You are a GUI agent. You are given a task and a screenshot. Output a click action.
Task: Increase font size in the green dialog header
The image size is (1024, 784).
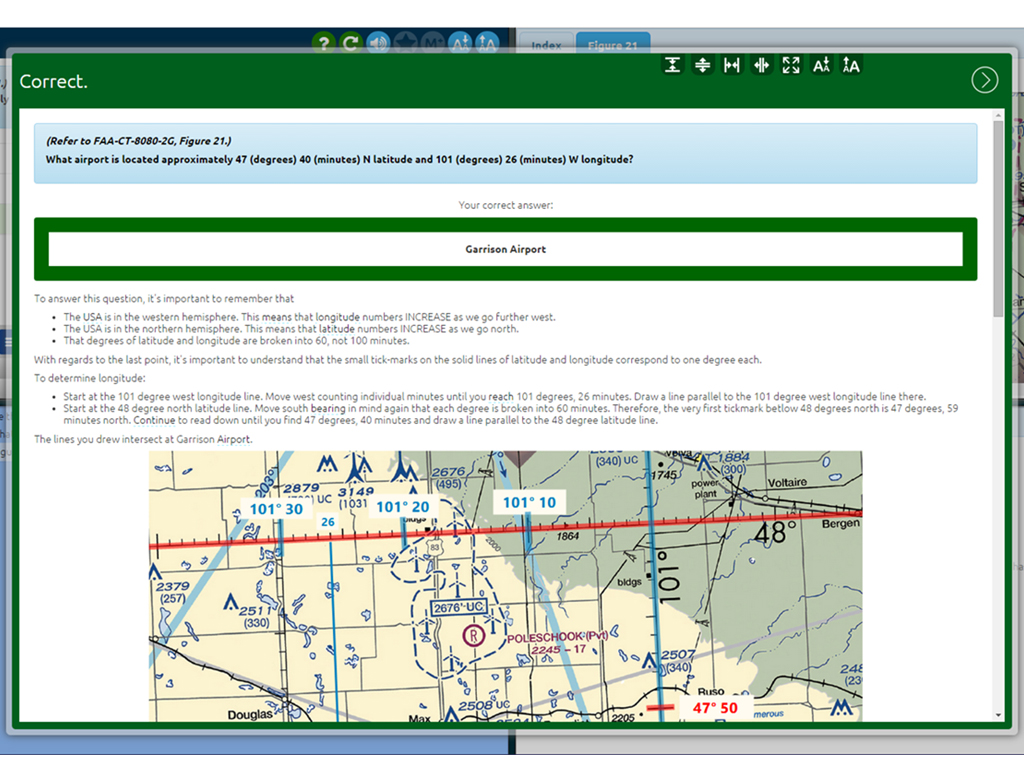pos(851,65)
